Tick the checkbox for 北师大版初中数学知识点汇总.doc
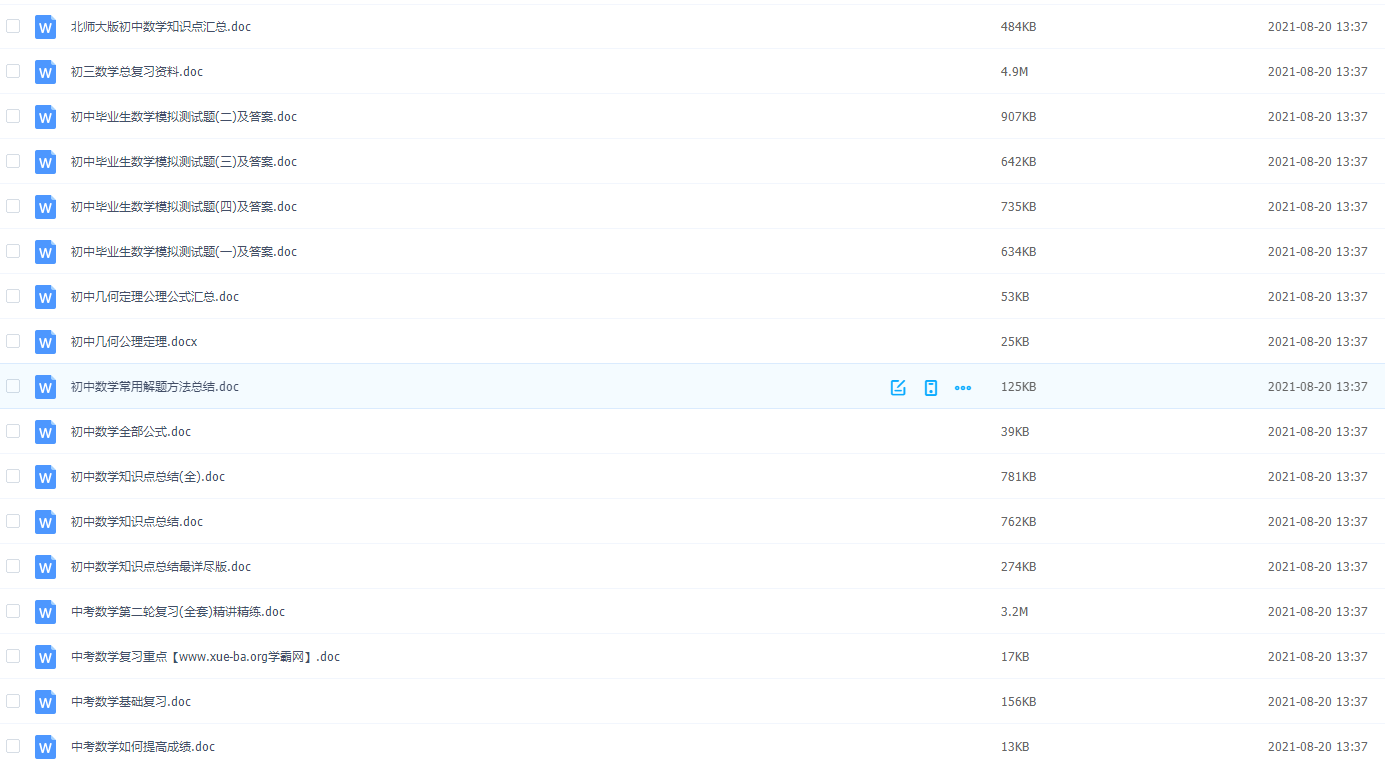Viewport: 1385px width, 767px height. pos(13,26)
